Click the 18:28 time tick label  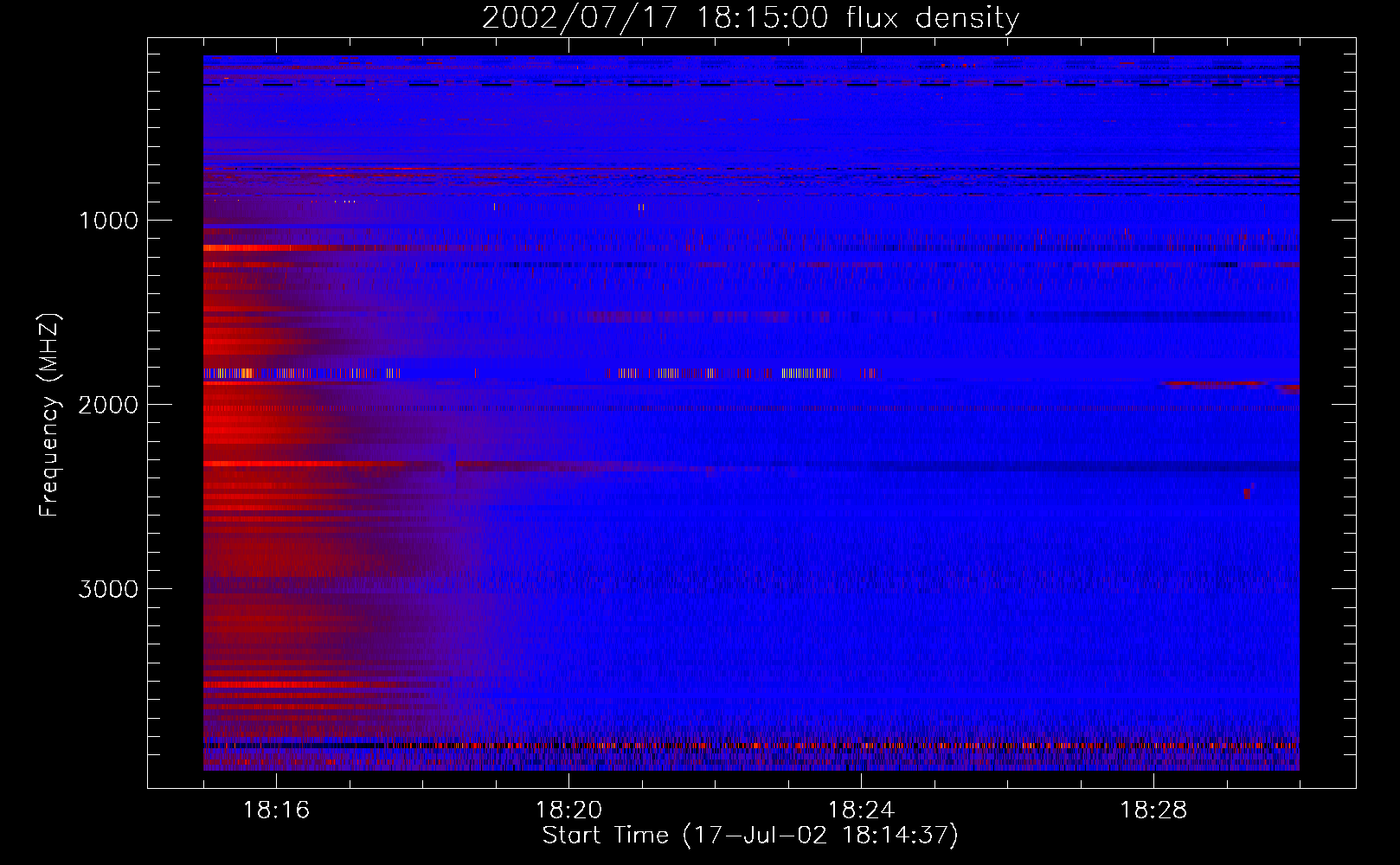click(x=1153, y=811)
